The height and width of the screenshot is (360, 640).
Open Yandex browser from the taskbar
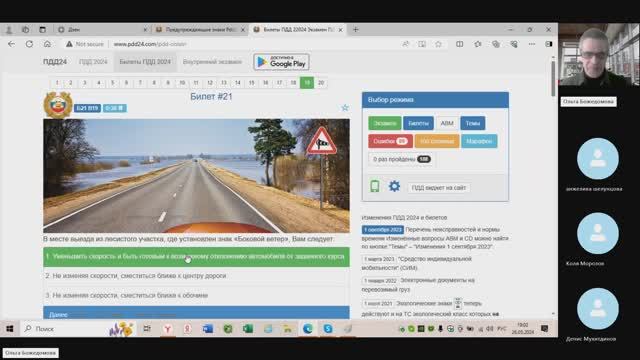pos(168,329)
